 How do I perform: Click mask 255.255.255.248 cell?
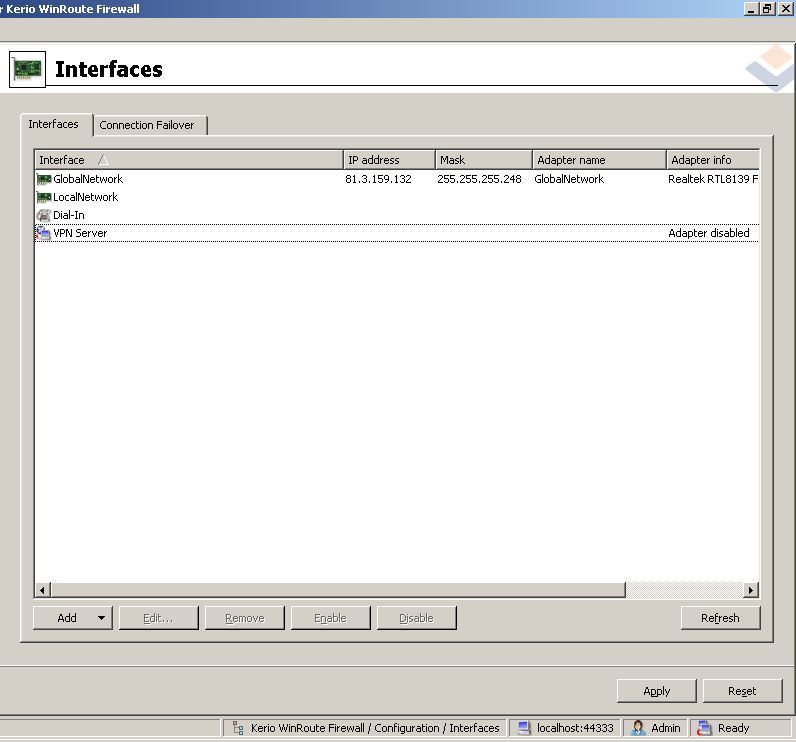click(479, 179)
